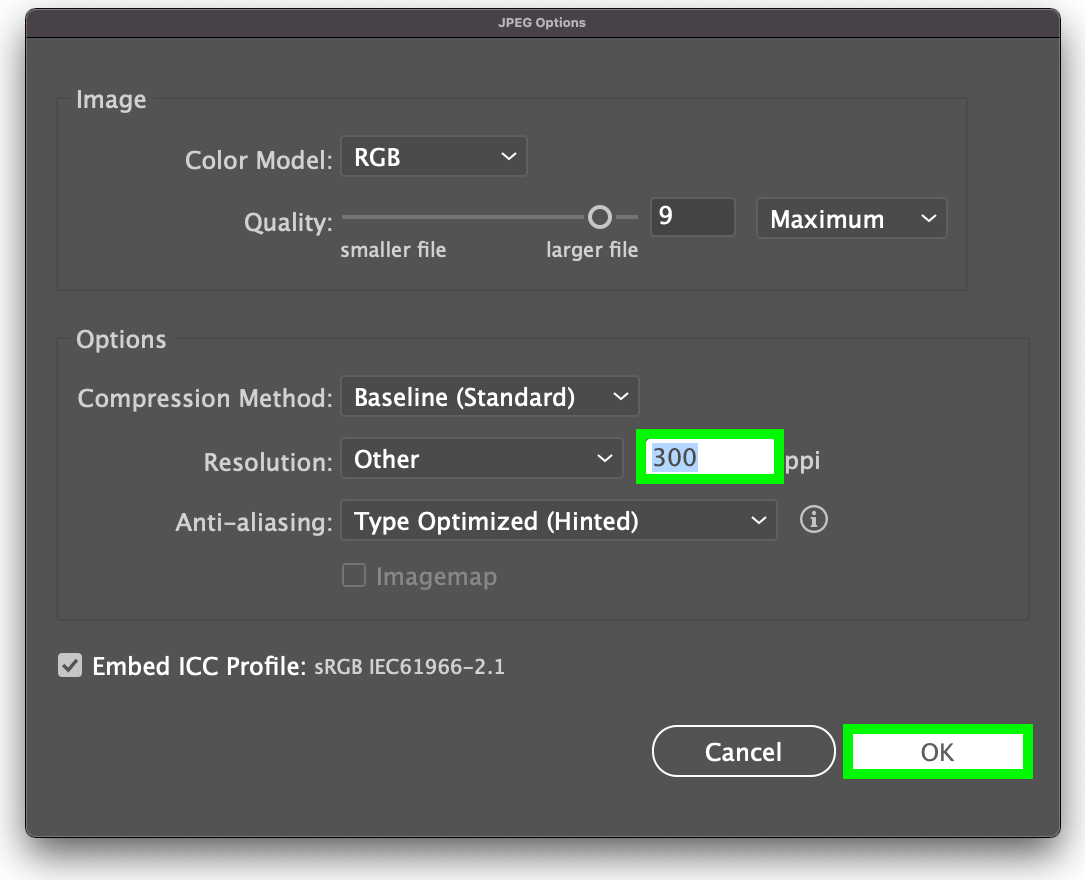Select the quality value field showing 9
1085x880 pixels.
[x=692, y=216]
